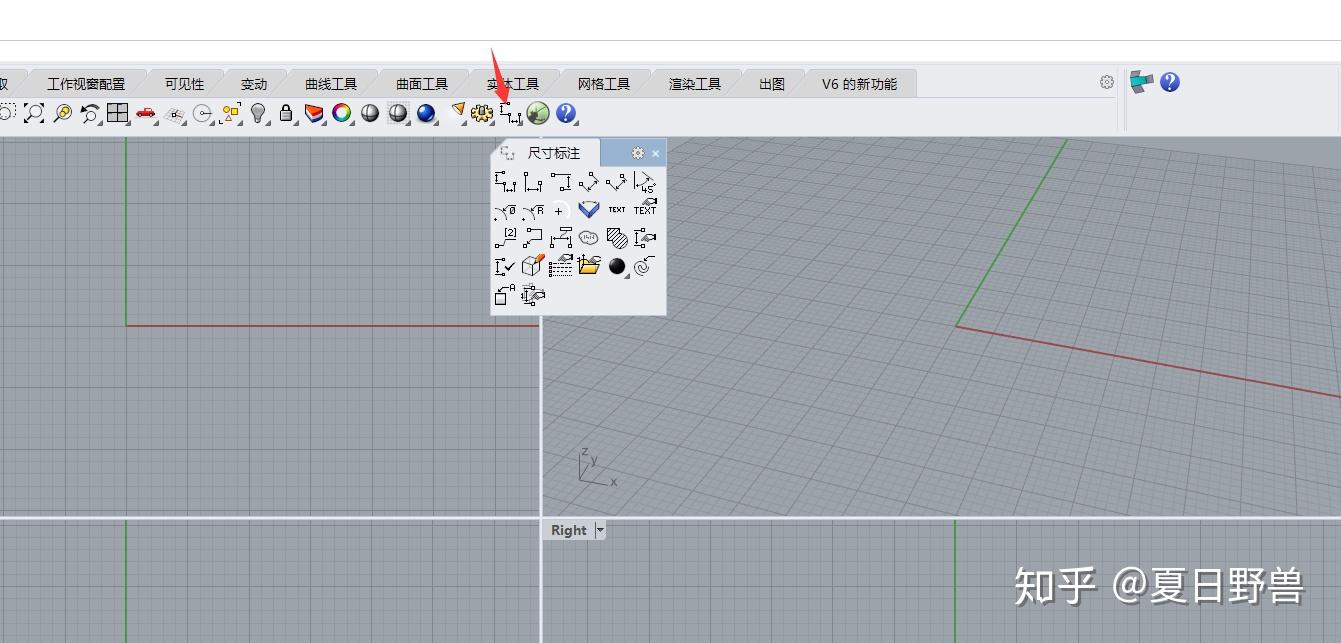Click the dotted list with hand icon
This screenshot has height=643, width=1341.
(x=561, y=266)
